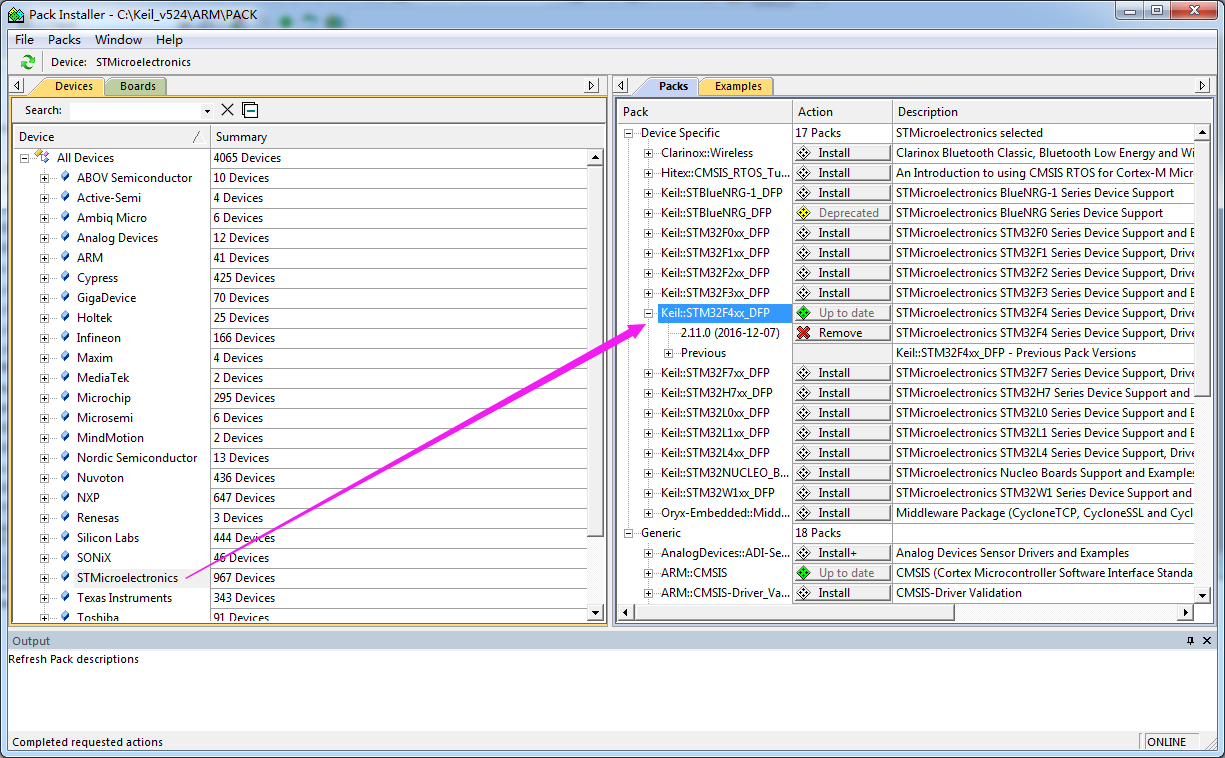Click Install+ for AnalogDevices::ADI-Se pack
1225x758 pixels.
(x=842, y=553)
